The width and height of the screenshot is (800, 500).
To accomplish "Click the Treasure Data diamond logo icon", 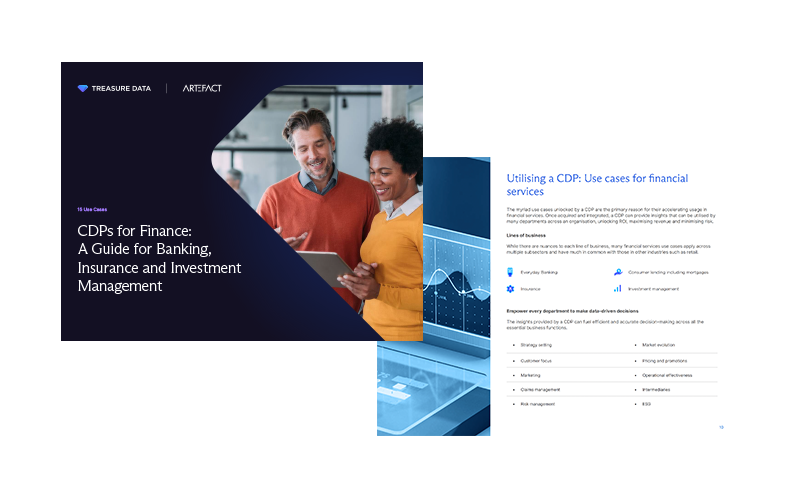I will tap(83, 88).
